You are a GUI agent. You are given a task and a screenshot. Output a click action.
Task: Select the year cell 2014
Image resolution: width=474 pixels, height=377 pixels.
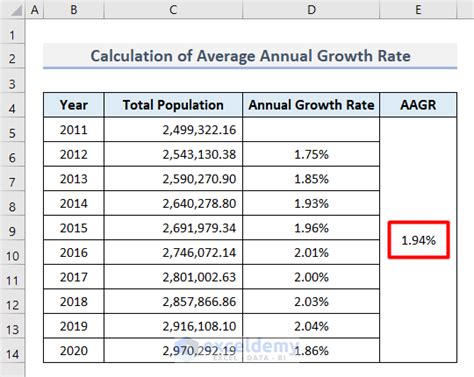(74, 203)
